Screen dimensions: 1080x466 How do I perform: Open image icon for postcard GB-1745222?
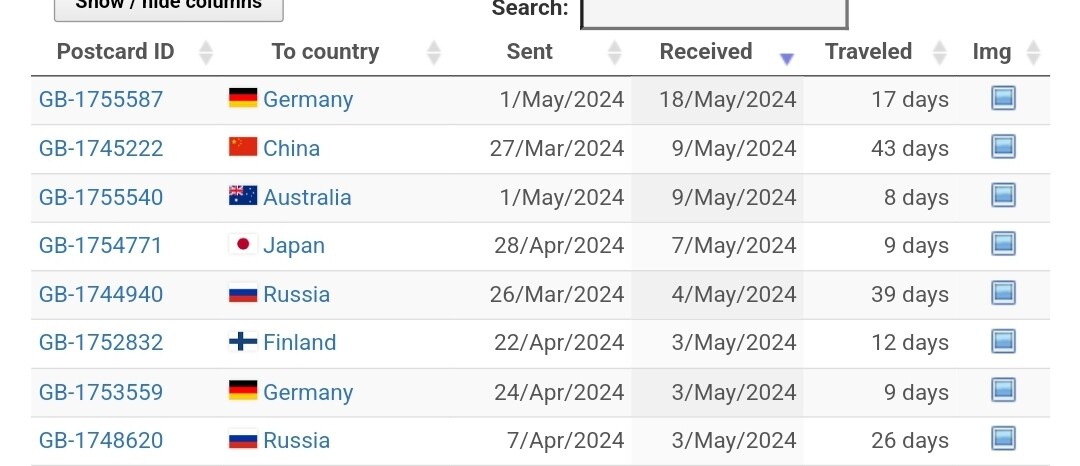1003,147
